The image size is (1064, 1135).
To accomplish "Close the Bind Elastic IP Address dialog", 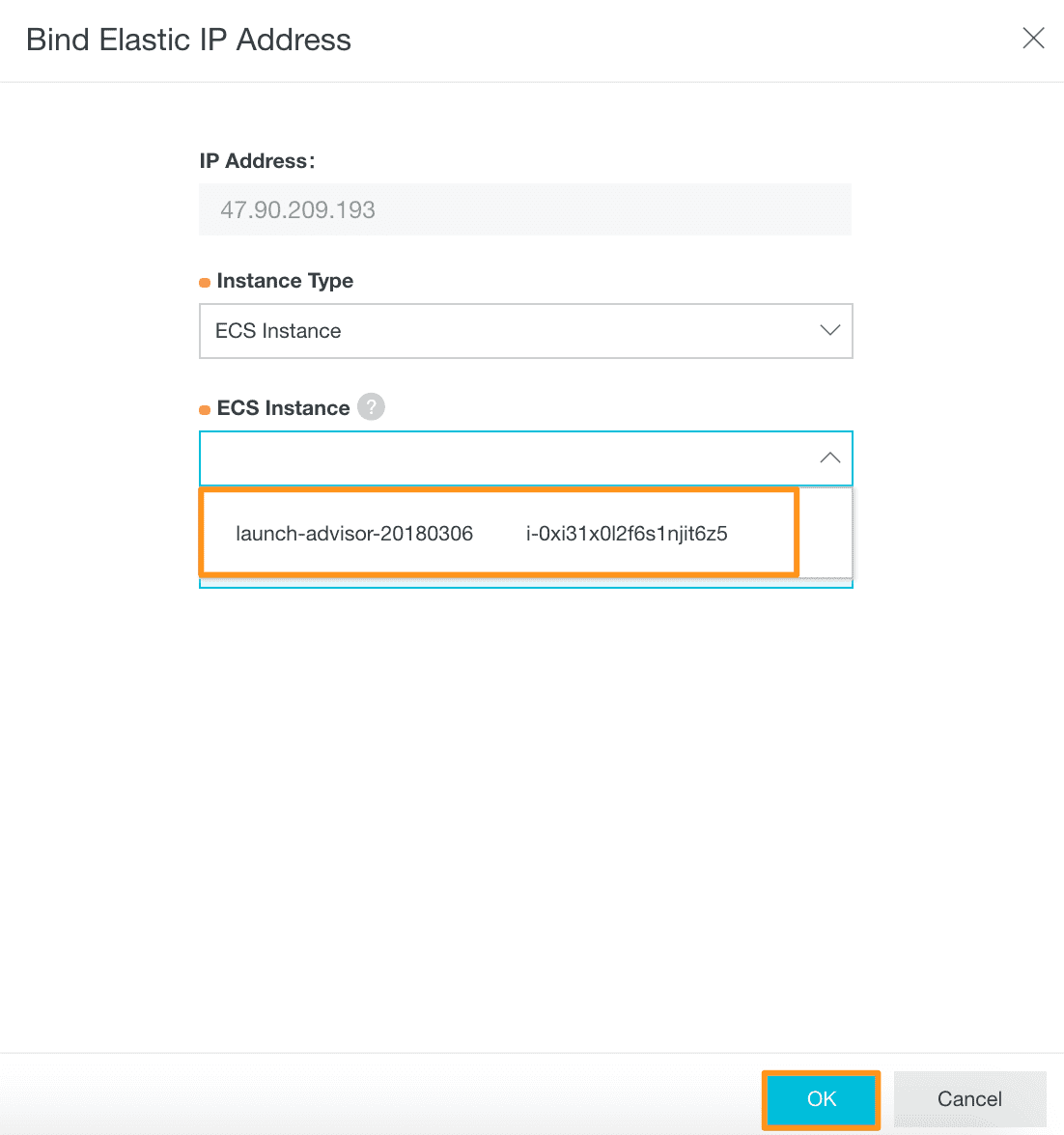I will pyautogui.click(x=1033, y=39).
